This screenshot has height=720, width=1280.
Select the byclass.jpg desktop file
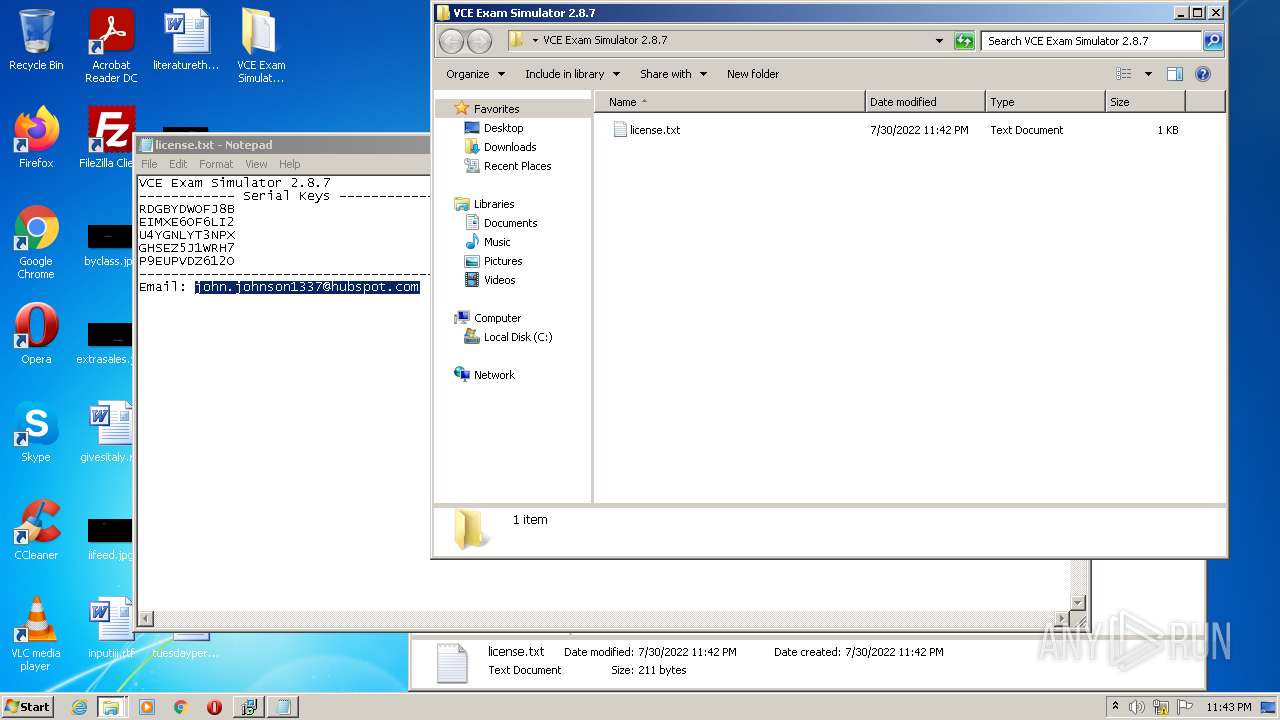click(x=108, y=244)
